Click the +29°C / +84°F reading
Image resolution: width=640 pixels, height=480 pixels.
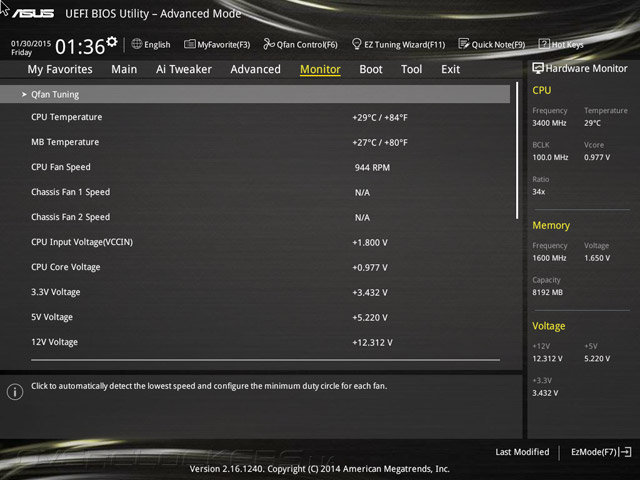coord(380,118)
